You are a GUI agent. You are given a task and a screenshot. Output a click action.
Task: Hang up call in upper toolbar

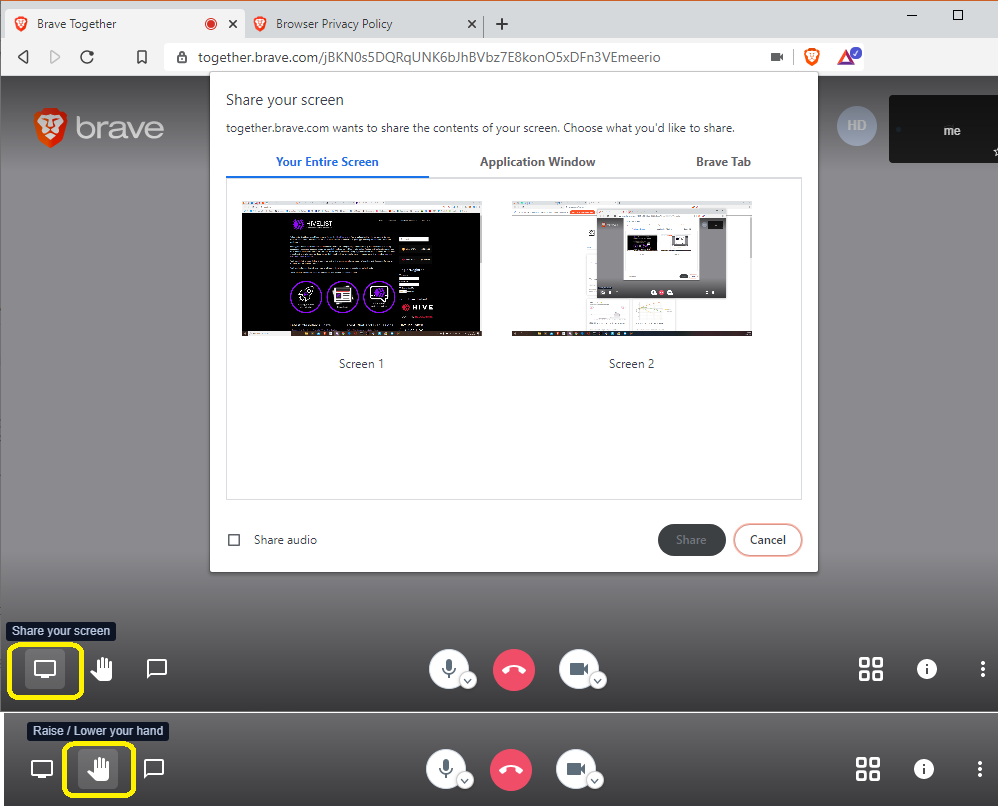click(514, 670)
